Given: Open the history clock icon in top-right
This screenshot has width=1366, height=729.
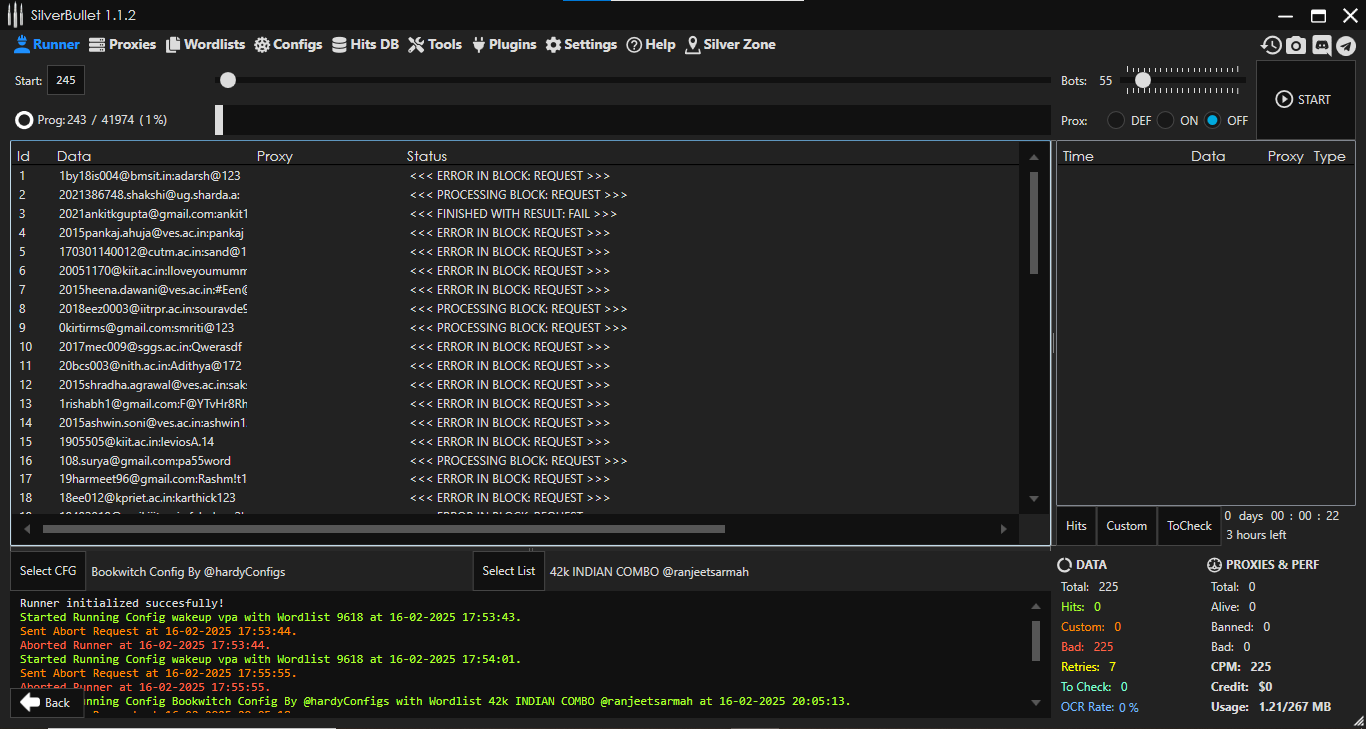Looking at the screenshot, I should tap(1271, 45).
